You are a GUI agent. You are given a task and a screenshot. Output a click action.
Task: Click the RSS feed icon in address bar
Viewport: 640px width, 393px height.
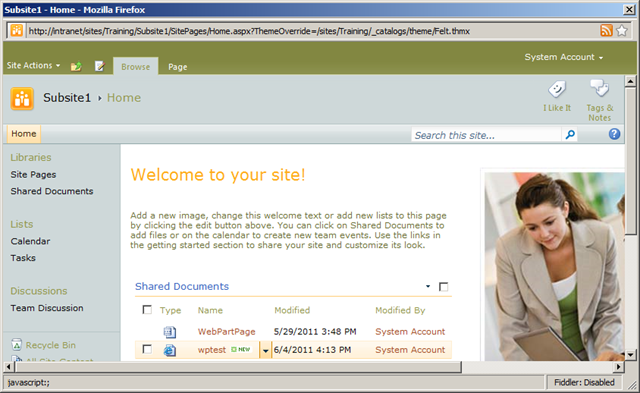(x=606, y=31)
